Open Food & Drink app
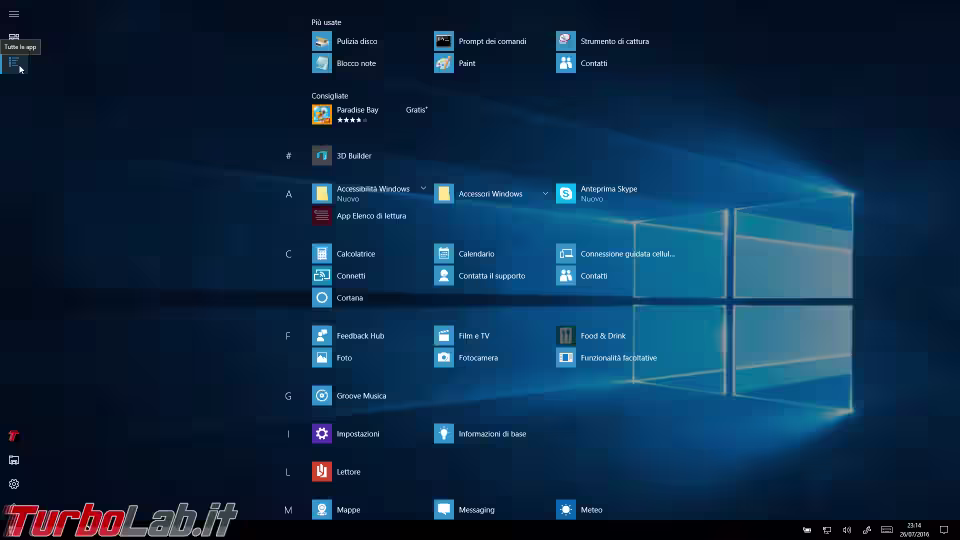 591,336
